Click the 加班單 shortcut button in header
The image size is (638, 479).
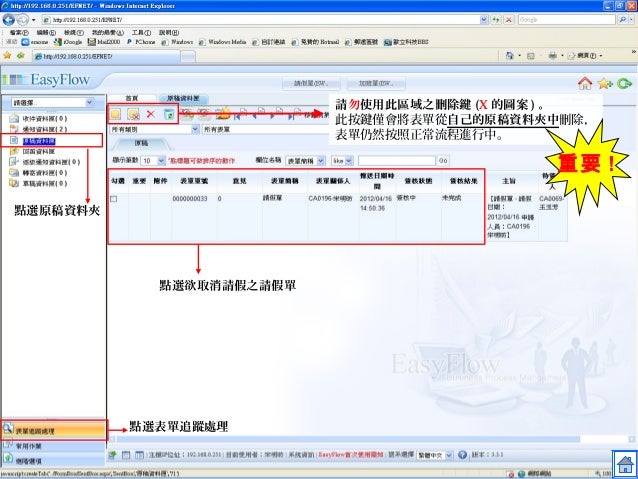point(376,83)
